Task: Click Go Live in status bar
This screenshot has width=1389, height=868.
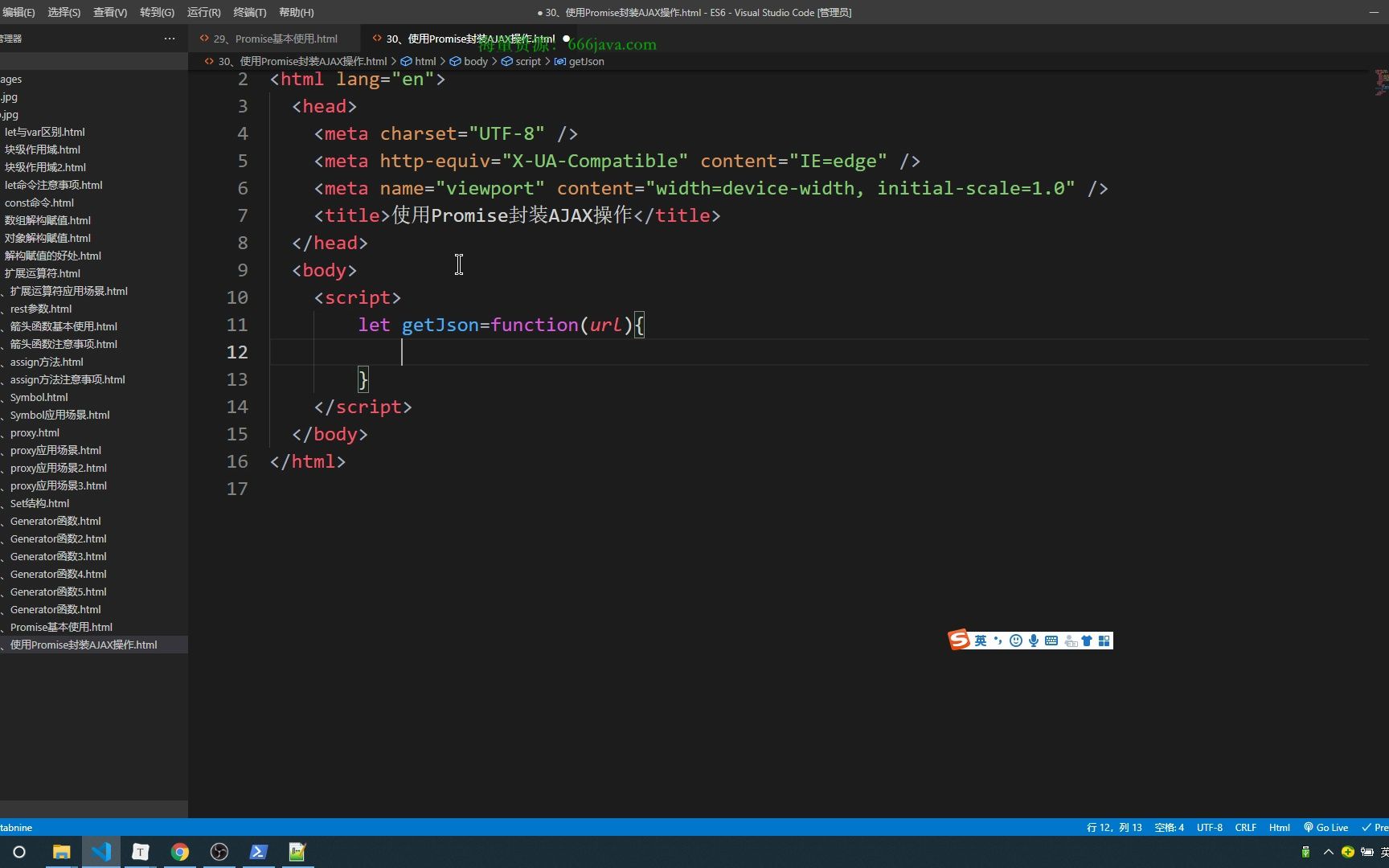Action: point(1325,827)
